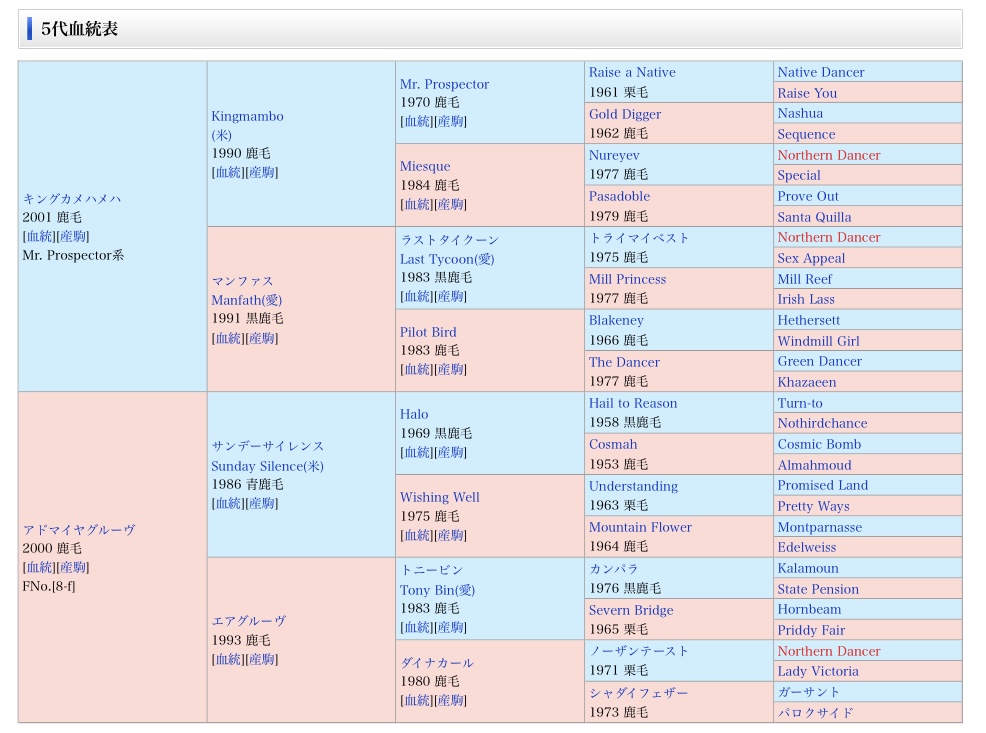Click the Kingmambo horse name link

tap(247, 116)
